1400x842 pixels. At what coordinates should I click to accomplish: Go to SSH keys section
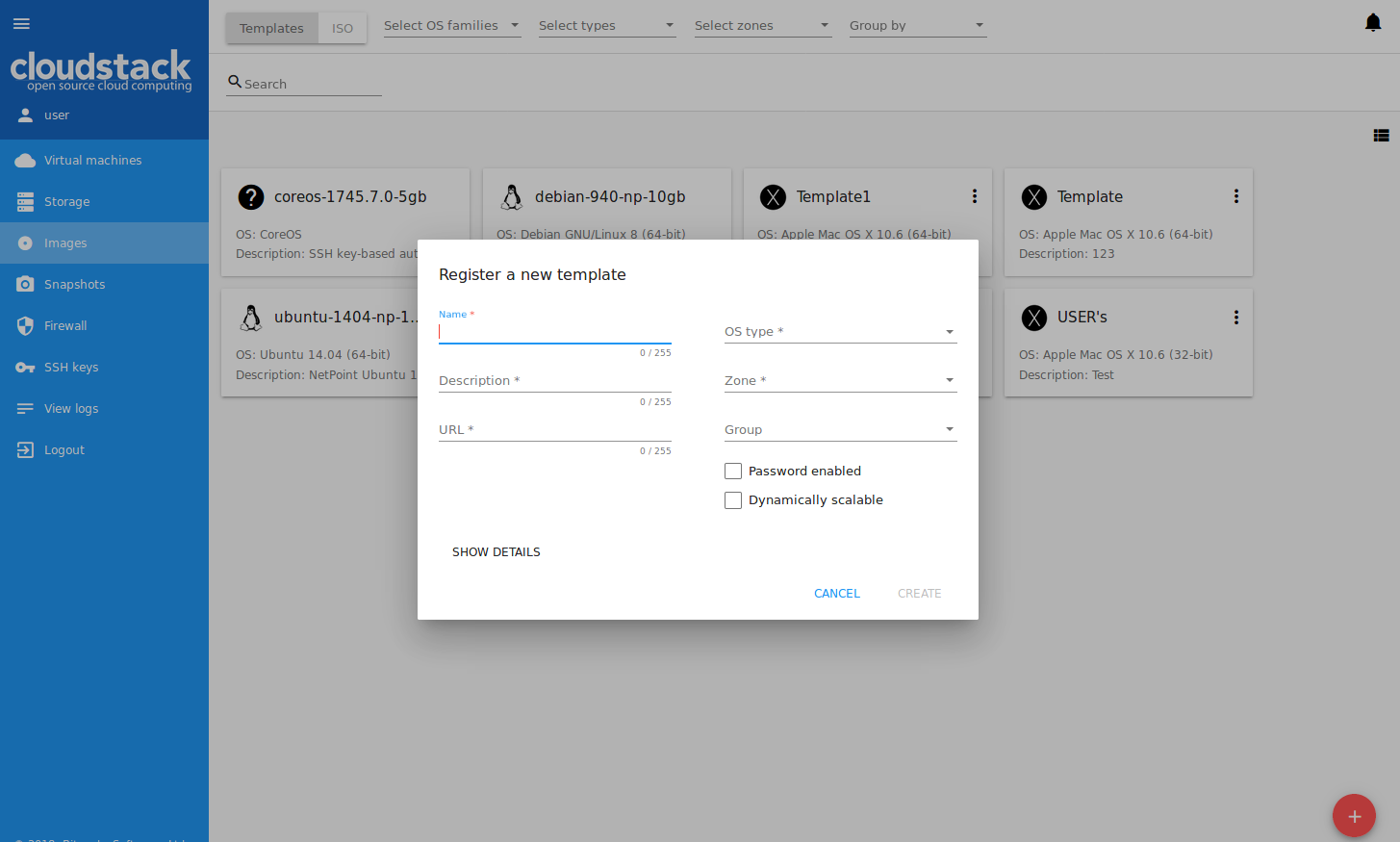pyautogui.click(x=71, y=368)
